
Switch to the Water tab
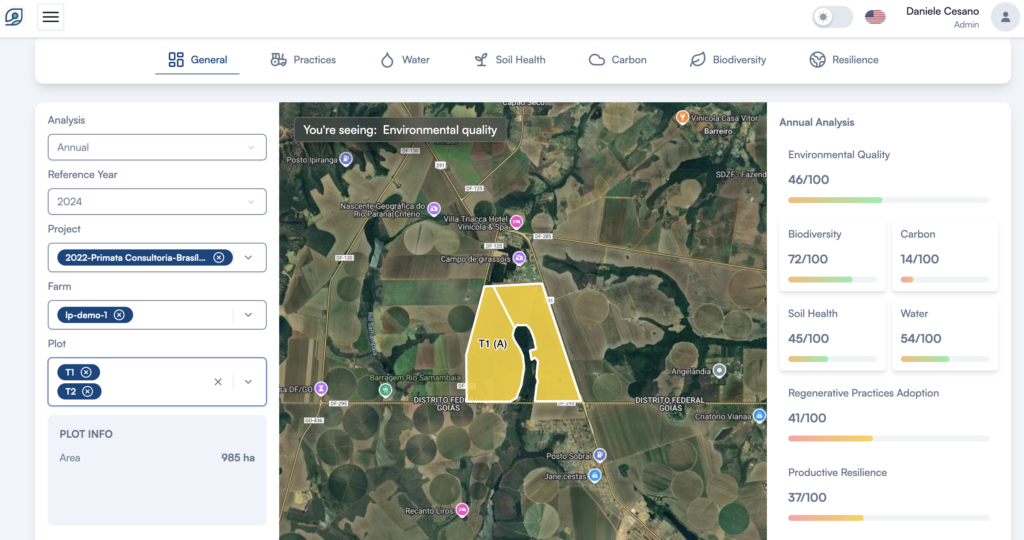(x=405, y=59)
